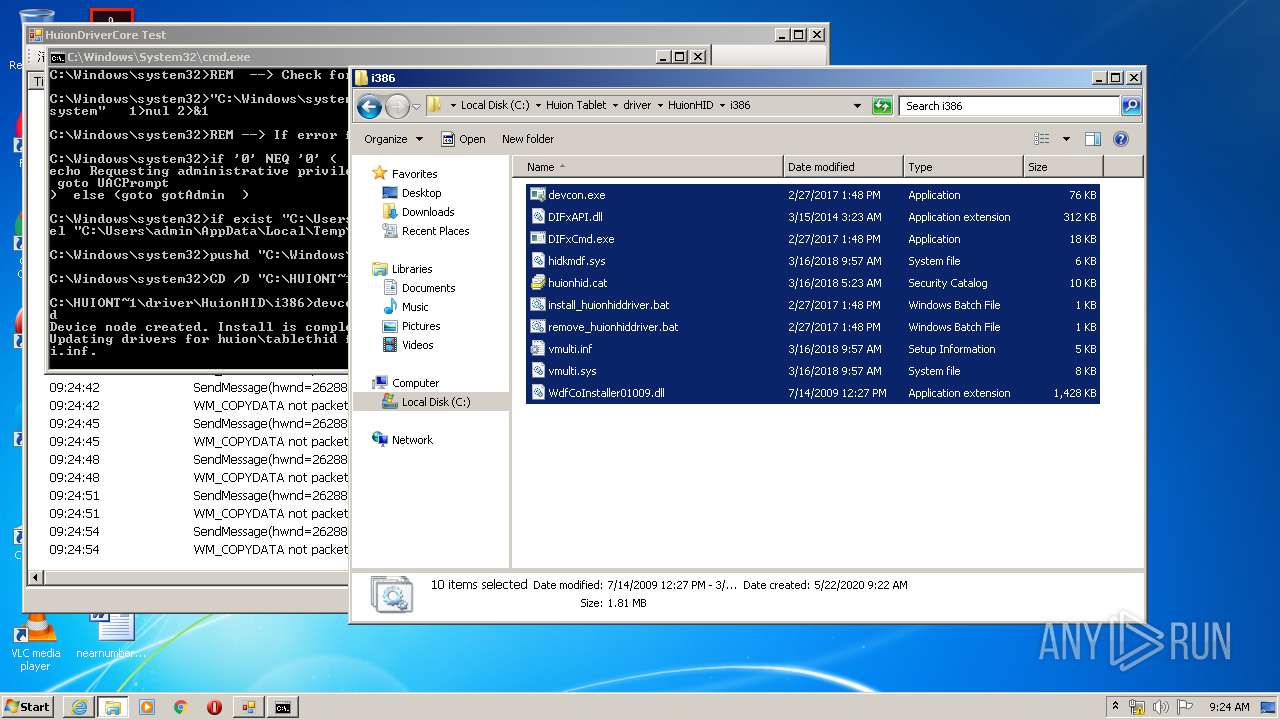Expand the address bar history dropdown
The width and height of the screenshot is (1280, 720).
click(x=857, y=106)
